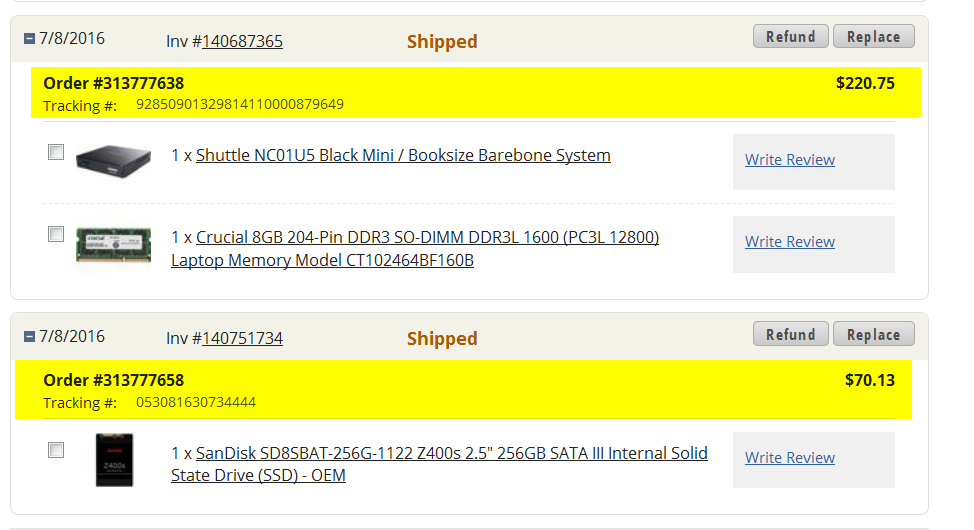Viewport: 974px width, 530px height.
Task: Open the SanDisk SSD product thumbnail
Action: point(114,460)
